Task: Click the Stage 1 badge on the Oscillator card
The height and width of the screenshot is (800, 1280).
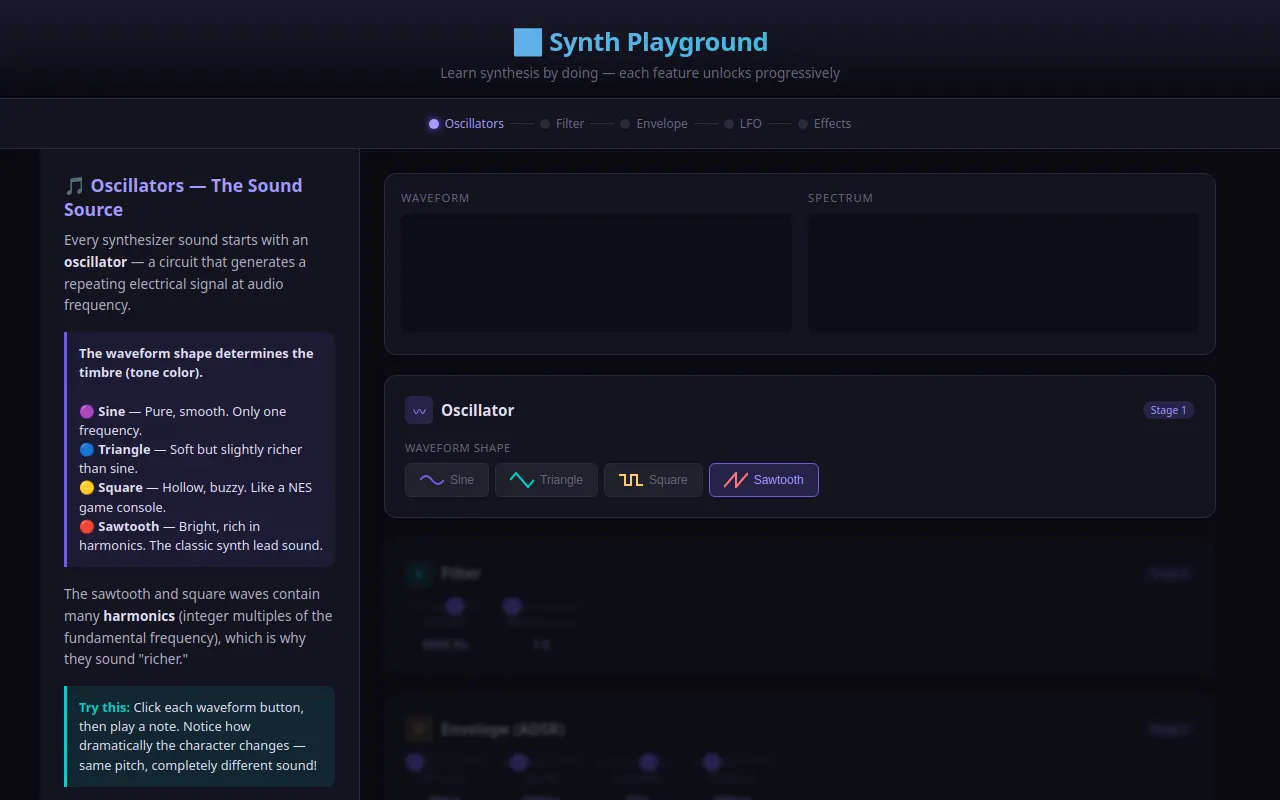Action: pyautogui.click(x=1168, y=410)
